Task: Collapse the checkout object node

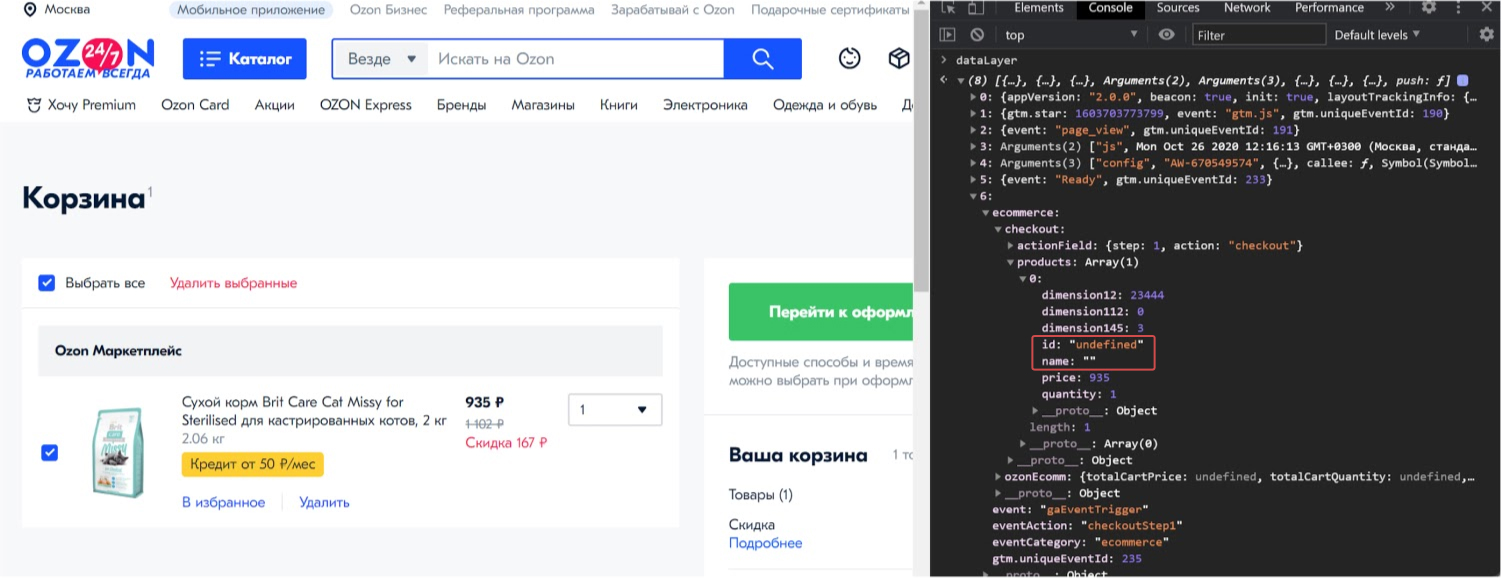Action: tap(998, 229)
